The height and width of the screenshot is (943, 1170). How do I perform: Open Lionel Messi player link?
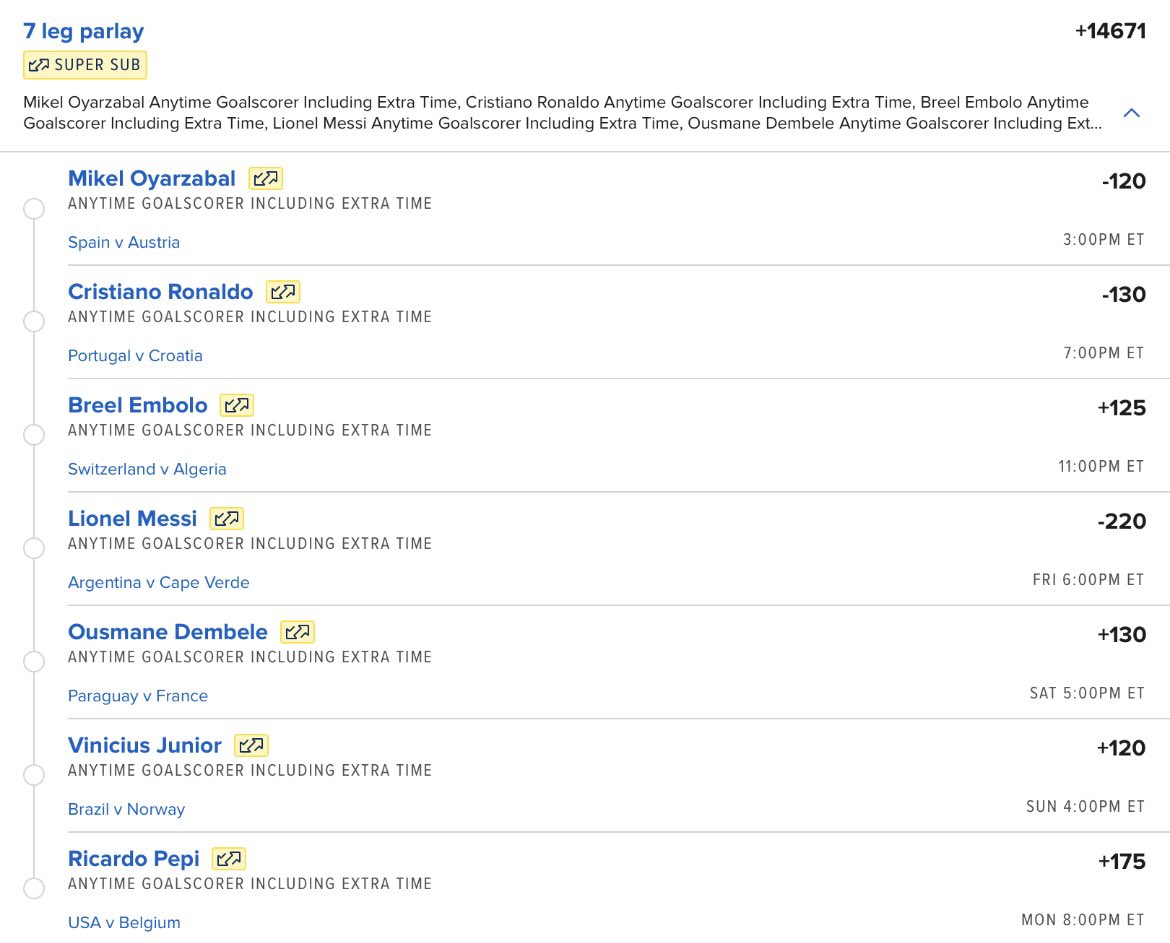click(132, 519)
